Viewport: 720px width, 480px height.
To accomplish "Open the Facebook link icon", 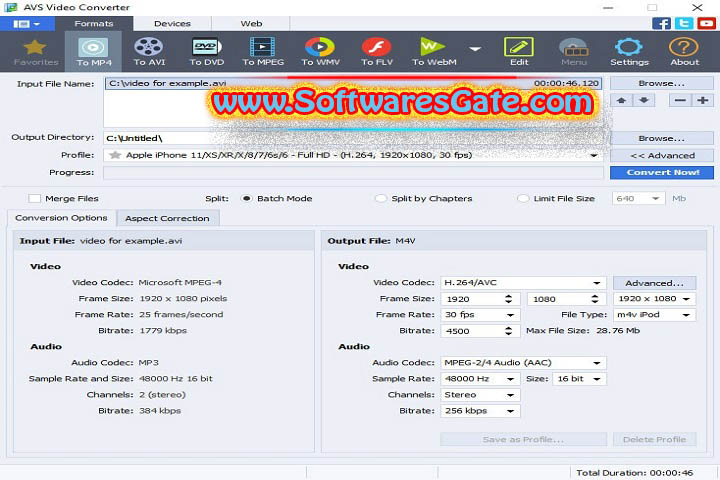I will click(661, 23).
